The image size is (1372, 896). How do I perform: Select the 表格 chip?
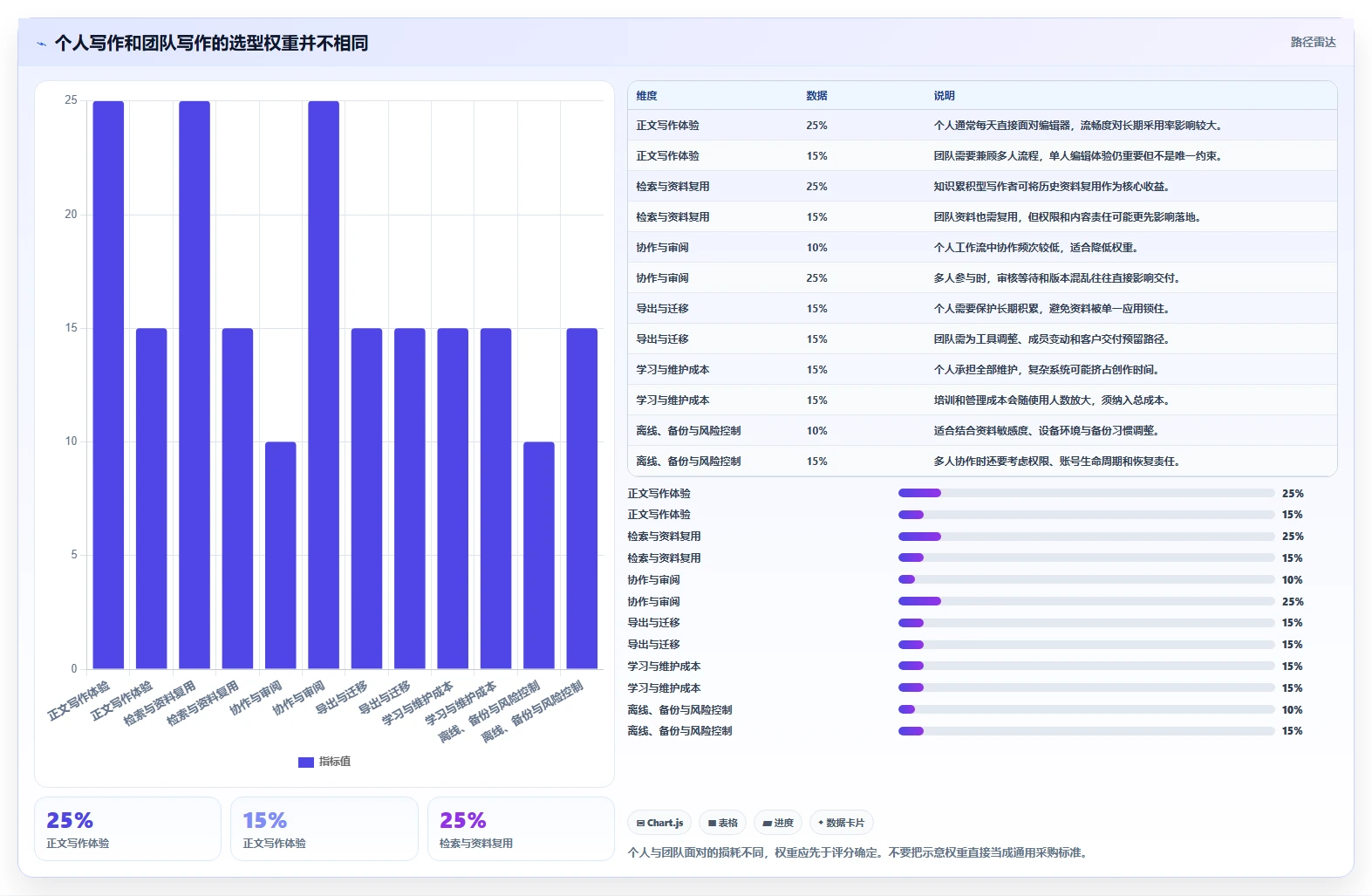click(x=723, y=823)
